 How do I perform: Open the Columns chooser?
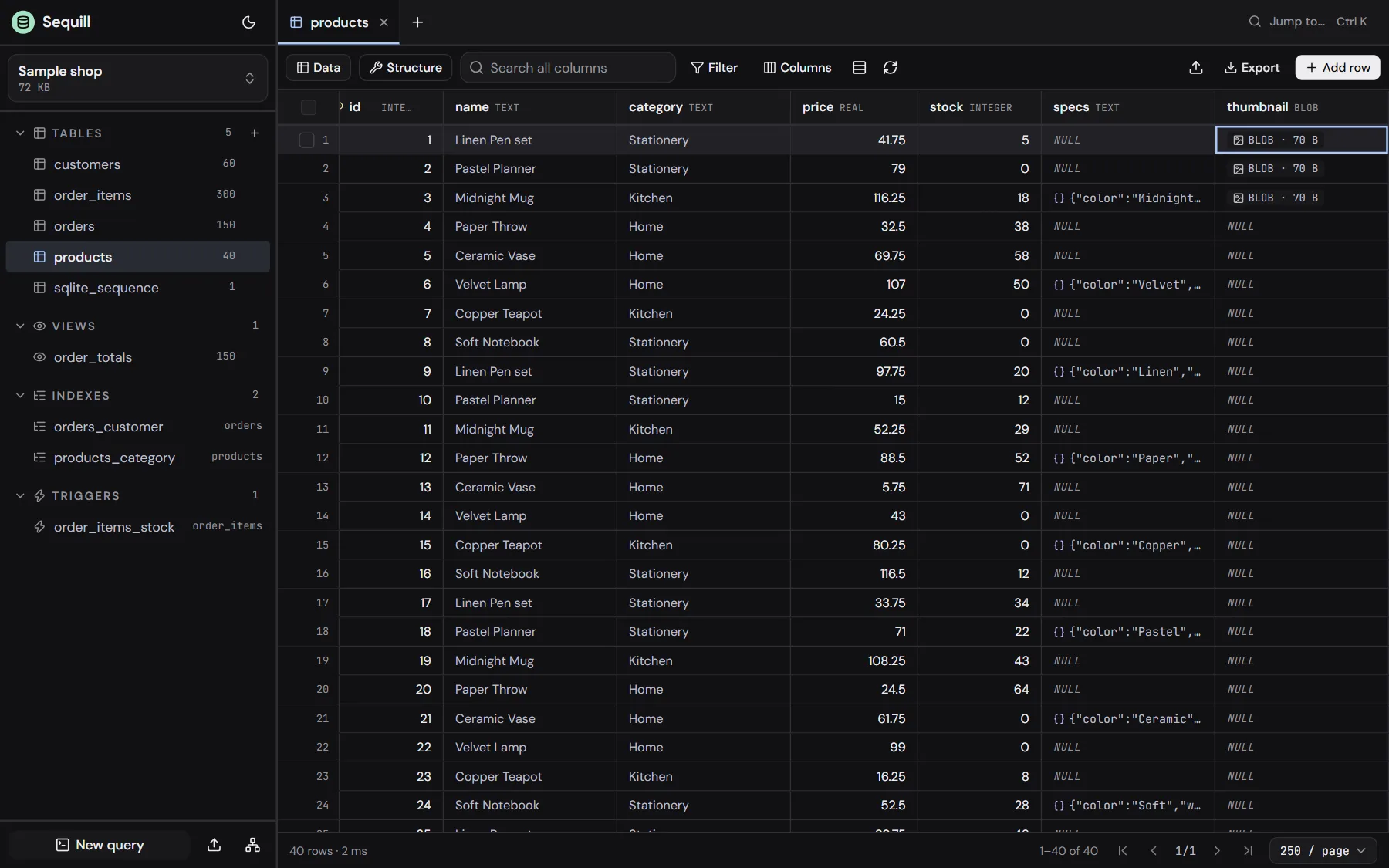tap(797, 68)
